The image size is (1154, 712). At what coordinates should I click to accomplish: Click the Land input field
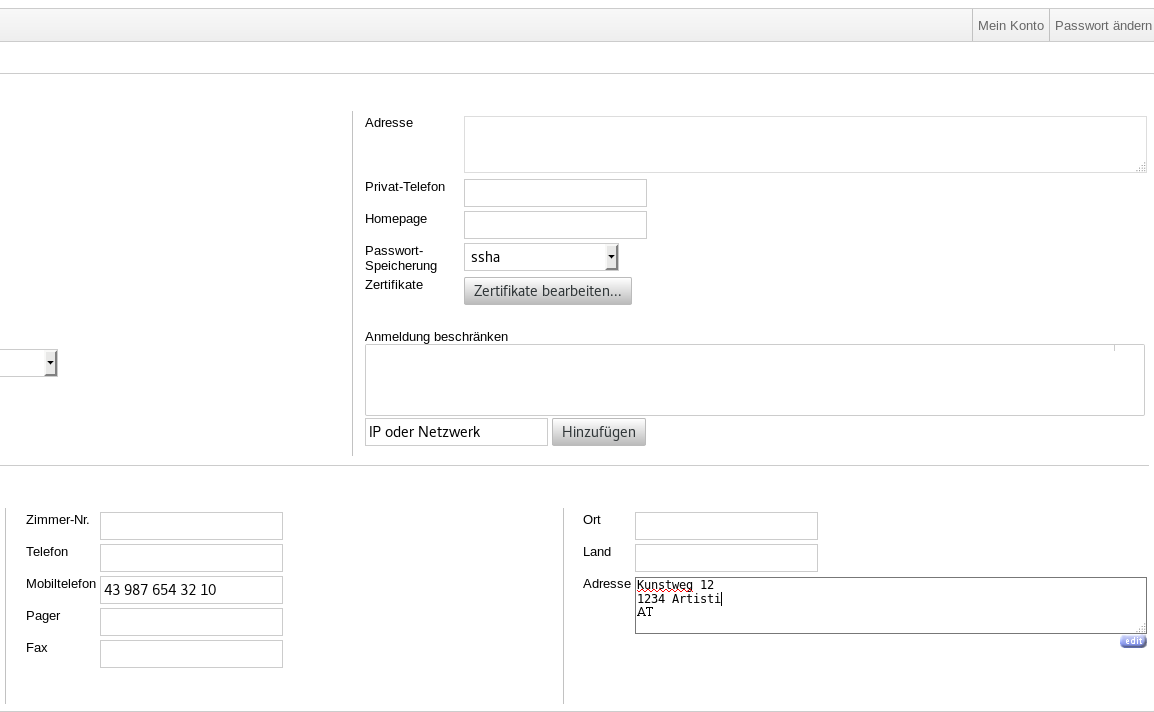point(726,558)
